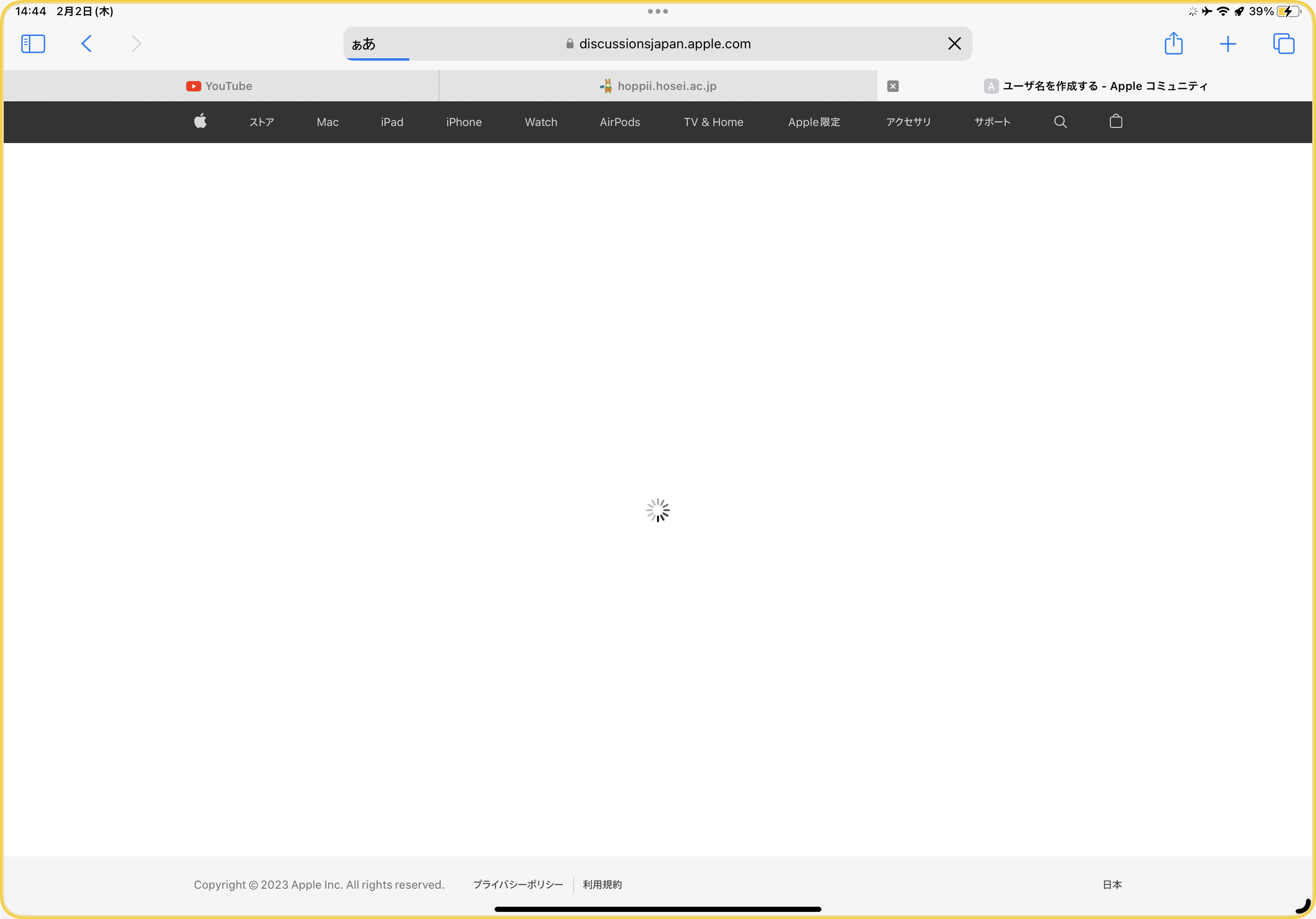Toggle the Safari sidebar icon
Image resolution: width=1316 pixels, height=919 pixels.
point(33,44)
